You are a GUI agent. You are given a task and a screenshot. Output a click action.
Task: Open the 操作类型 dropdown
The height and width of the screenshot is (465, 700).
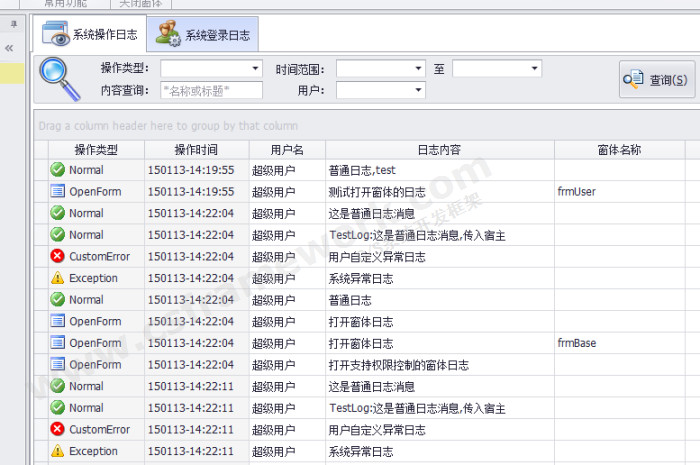256,69
